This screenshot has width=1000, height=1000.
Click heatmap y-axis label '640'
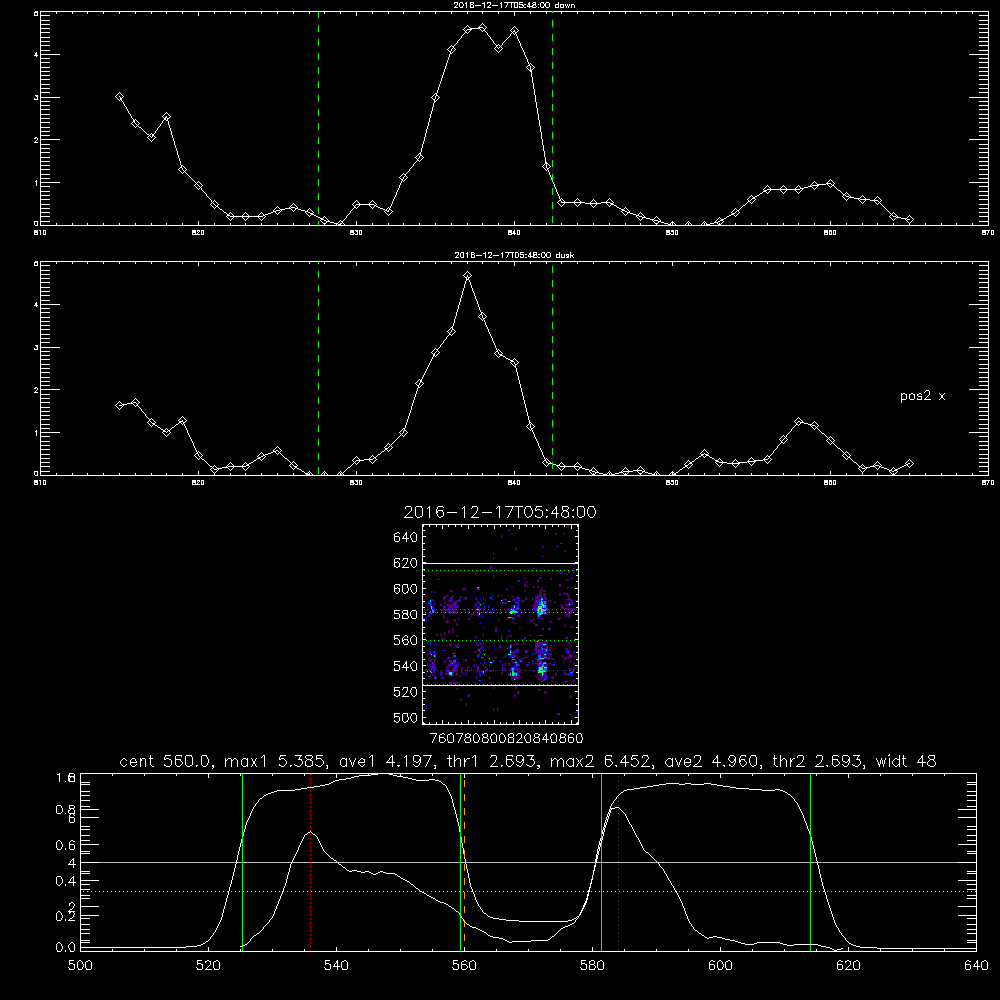tap(406, 538)
